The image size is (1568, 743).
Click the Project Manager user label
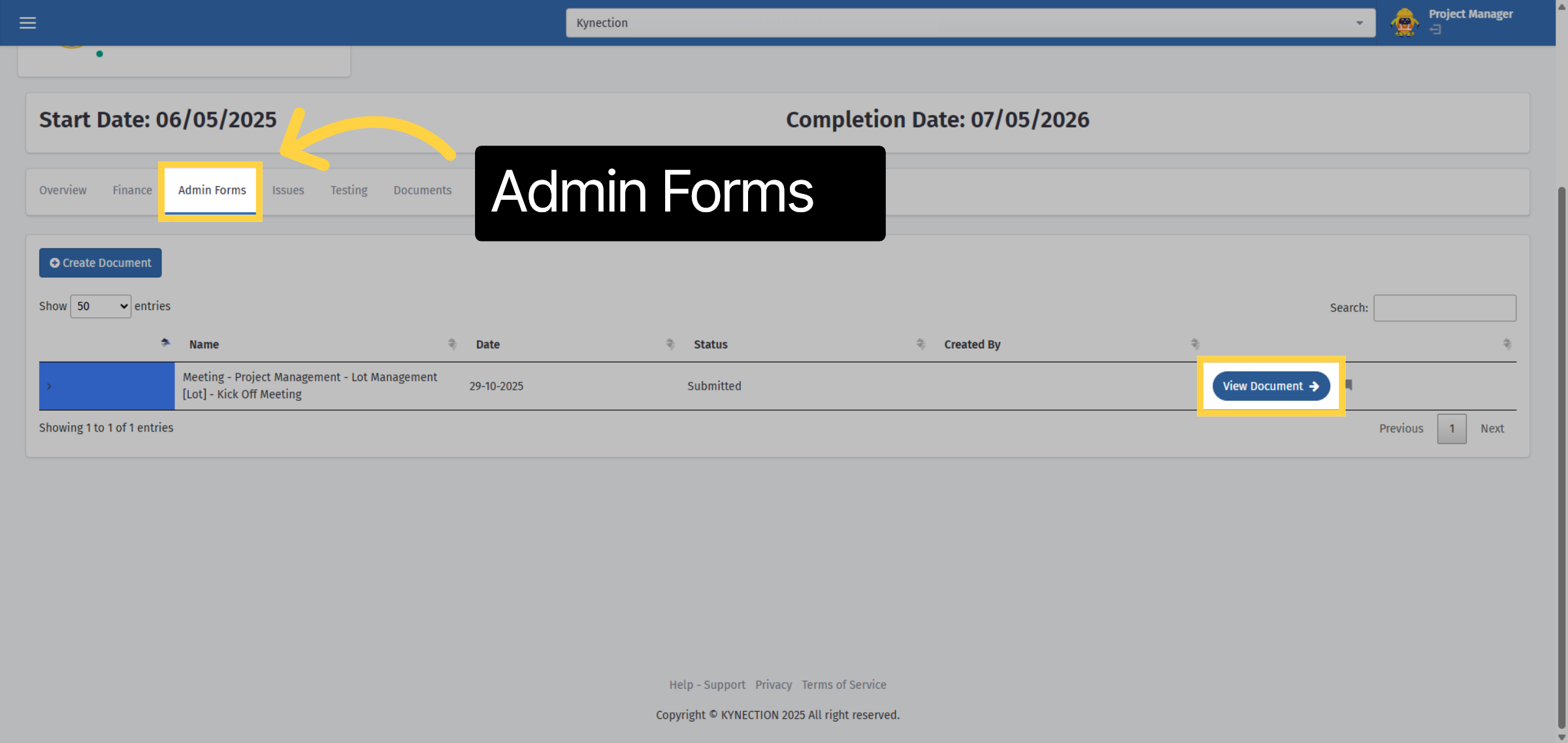click(x=1470, y=14)
